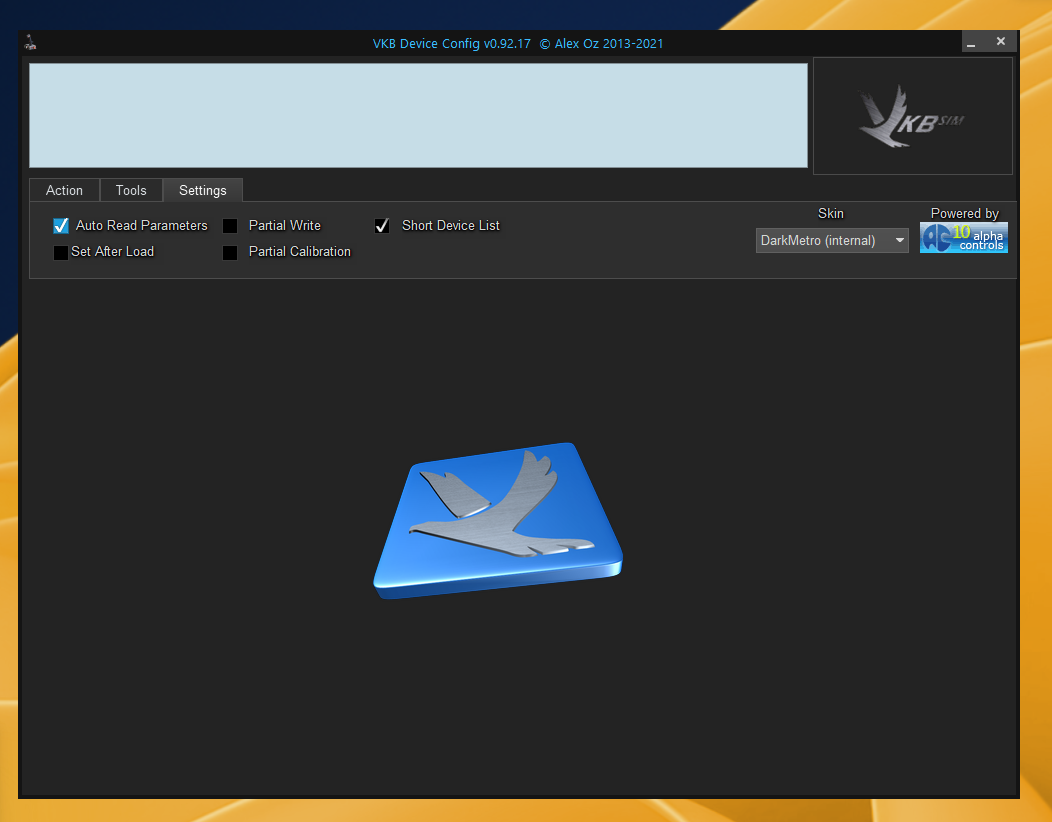Tick the Partial Calibration checkbox

pyautogui.click(x=230, y=252)
